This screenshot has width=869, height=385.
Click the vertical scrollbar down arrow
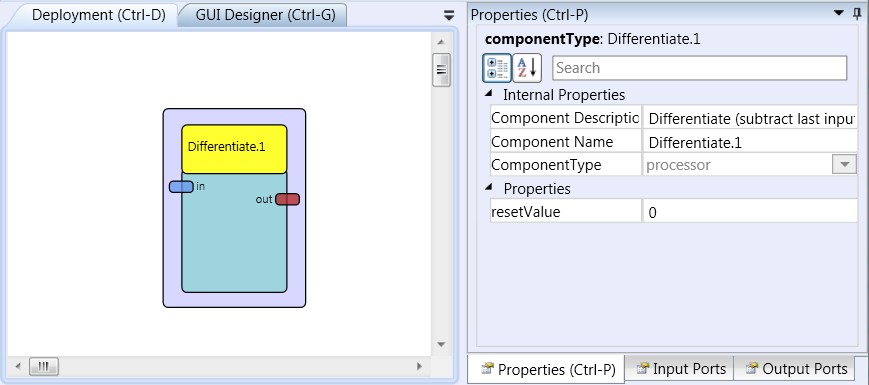pos(441,345)
